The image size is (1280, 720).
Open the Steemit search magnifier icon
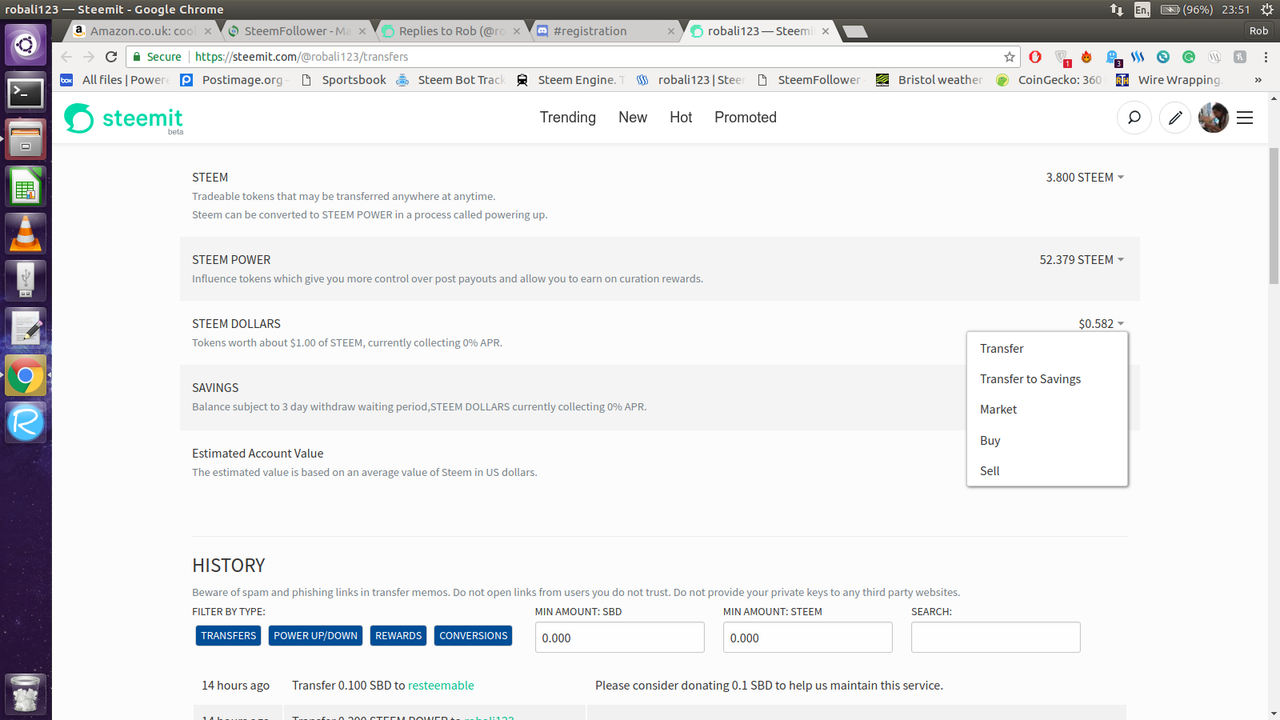click(x=1134, y=118)
